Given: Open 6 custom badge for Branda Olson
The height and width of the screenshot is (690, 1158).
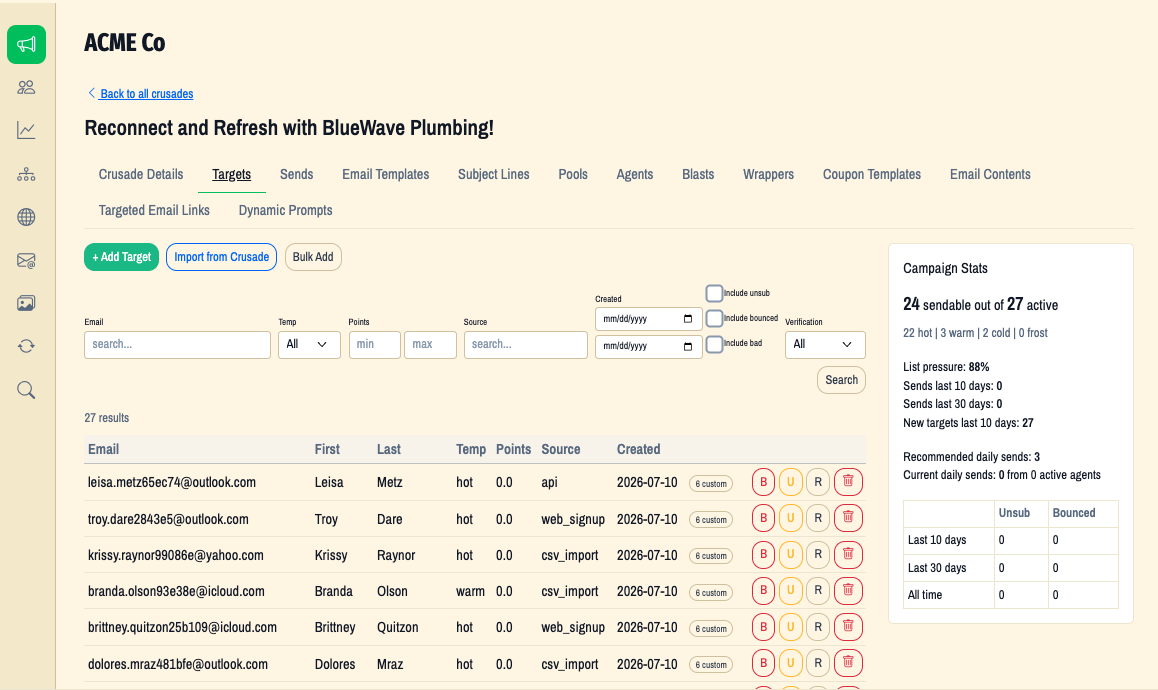Looking at the screenshot, I should coord(711,592).
